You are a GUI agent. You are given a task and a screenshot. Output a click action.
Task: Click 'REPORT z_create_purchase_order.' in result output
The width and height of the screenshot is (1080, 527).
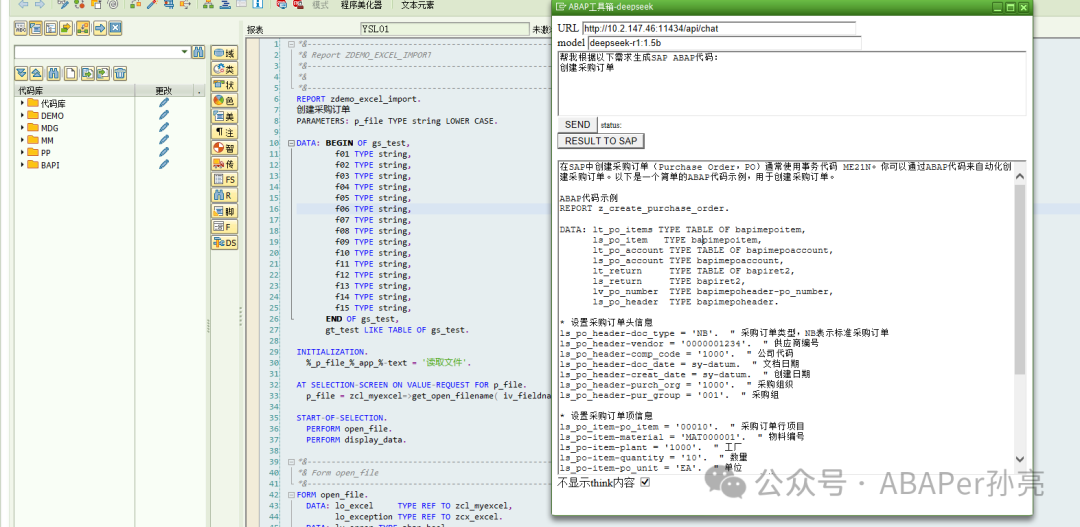pyautogui.click(x=644, y=208)
